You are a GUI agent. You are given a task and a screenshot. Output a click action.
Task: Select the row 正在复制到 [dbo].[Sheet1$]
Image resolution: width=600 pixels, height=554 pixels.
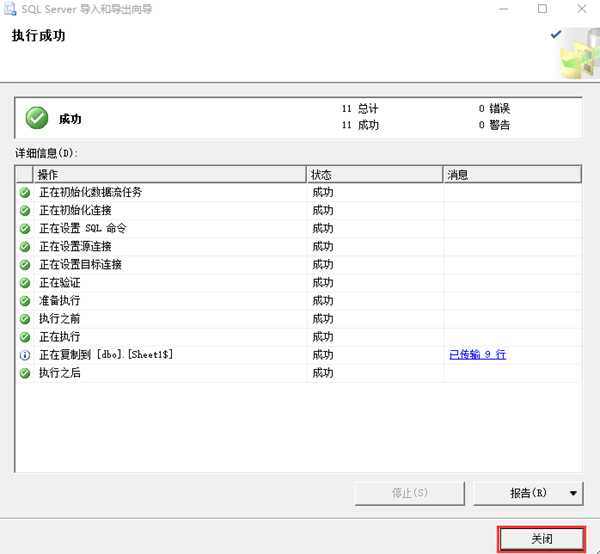tap(298, 355)
